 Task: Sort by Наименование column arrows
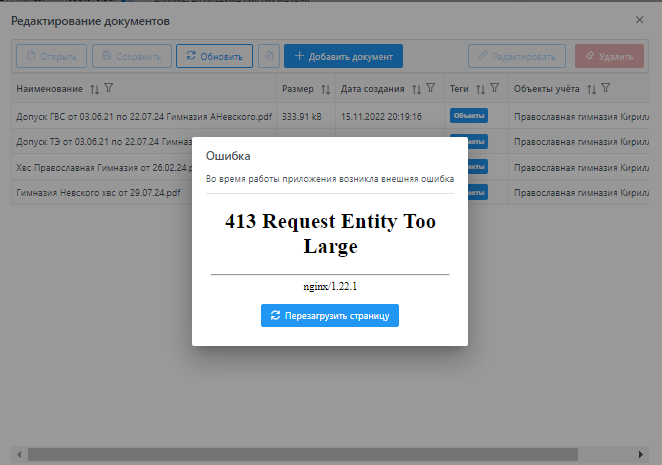click(x=95, y=89)
